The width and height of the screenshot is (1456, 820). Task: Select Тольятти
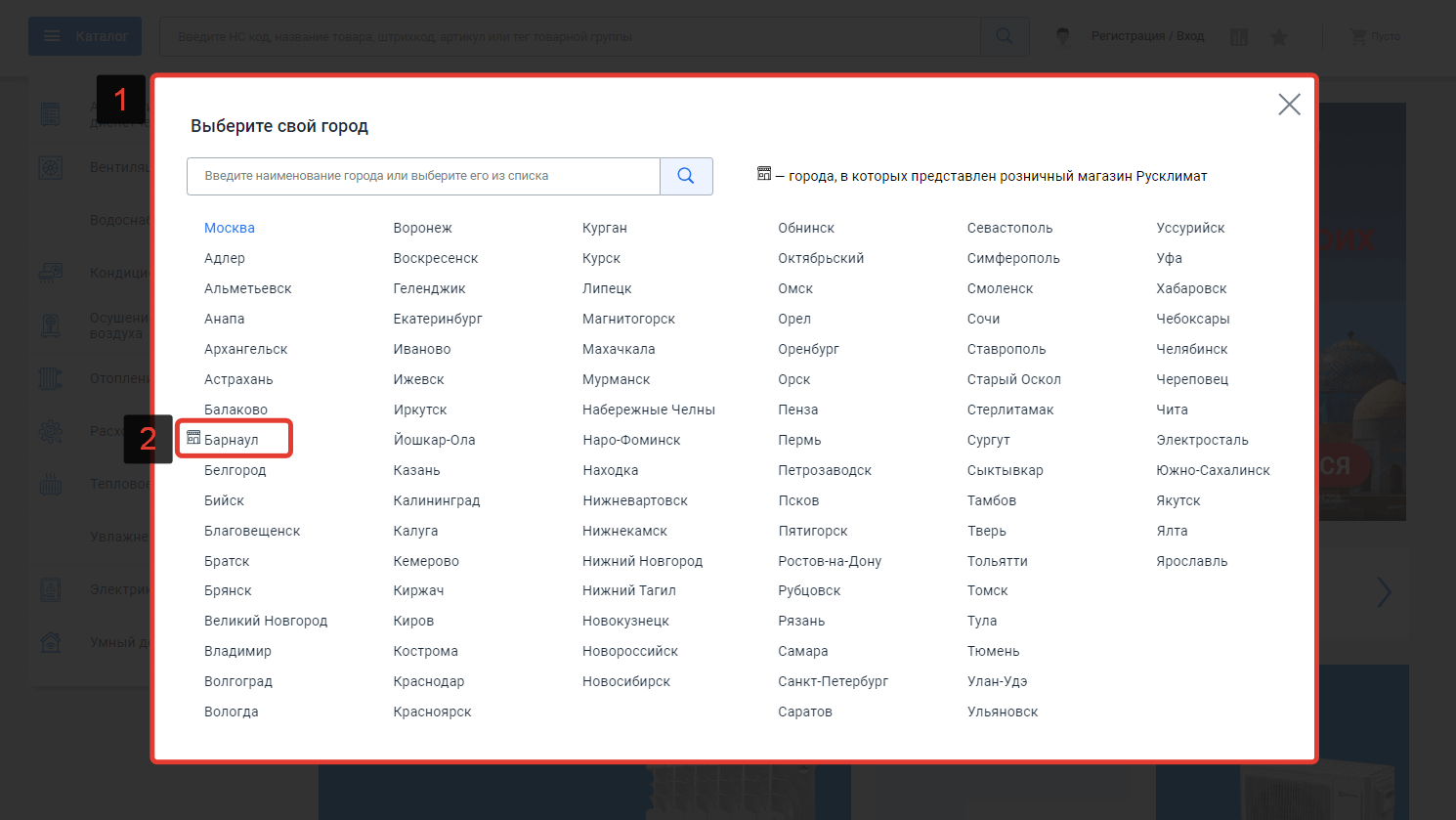tap(998, 561)
